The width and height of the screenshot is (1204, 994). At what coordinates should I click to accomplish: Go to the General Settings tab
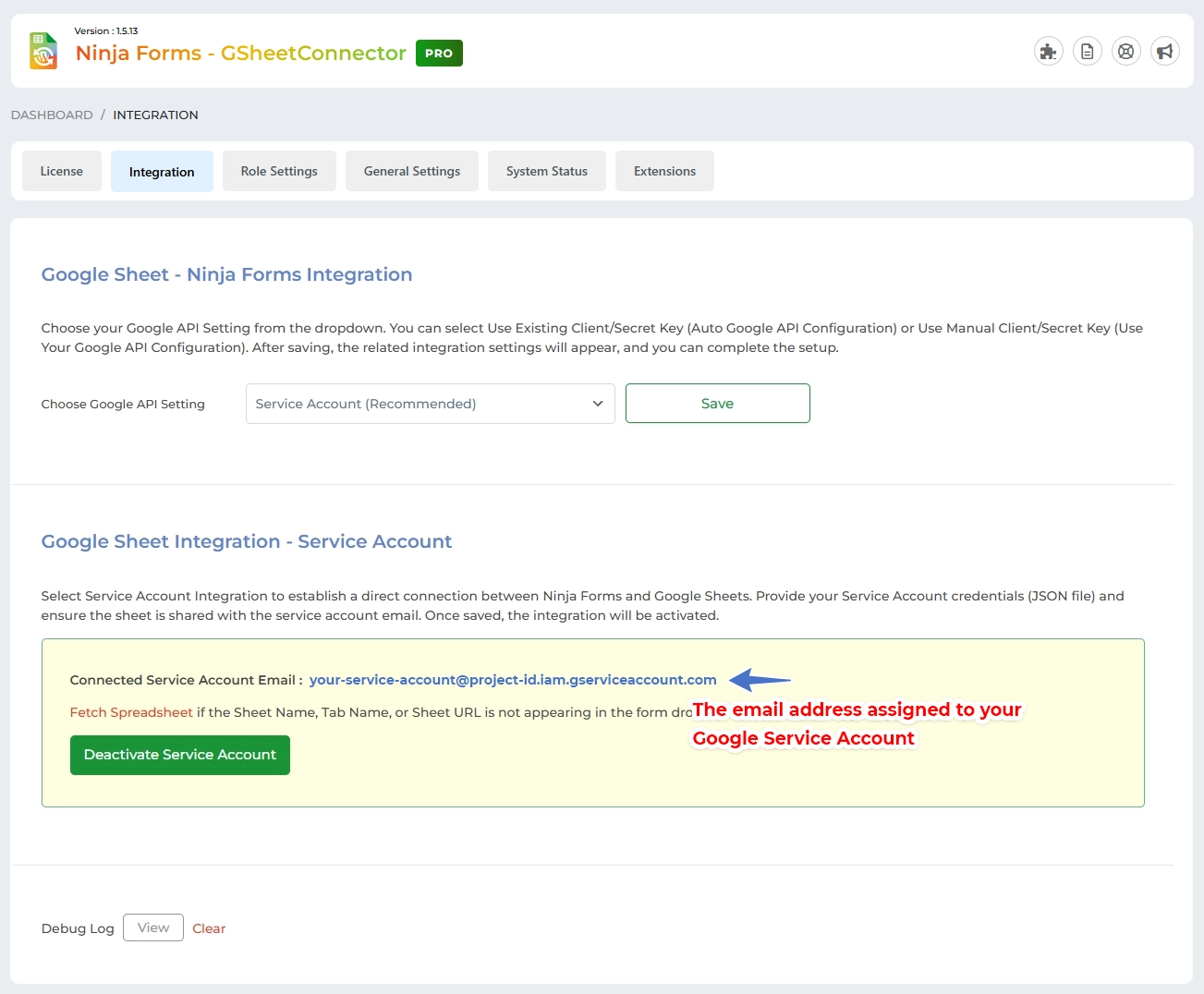tap(412, 172)
